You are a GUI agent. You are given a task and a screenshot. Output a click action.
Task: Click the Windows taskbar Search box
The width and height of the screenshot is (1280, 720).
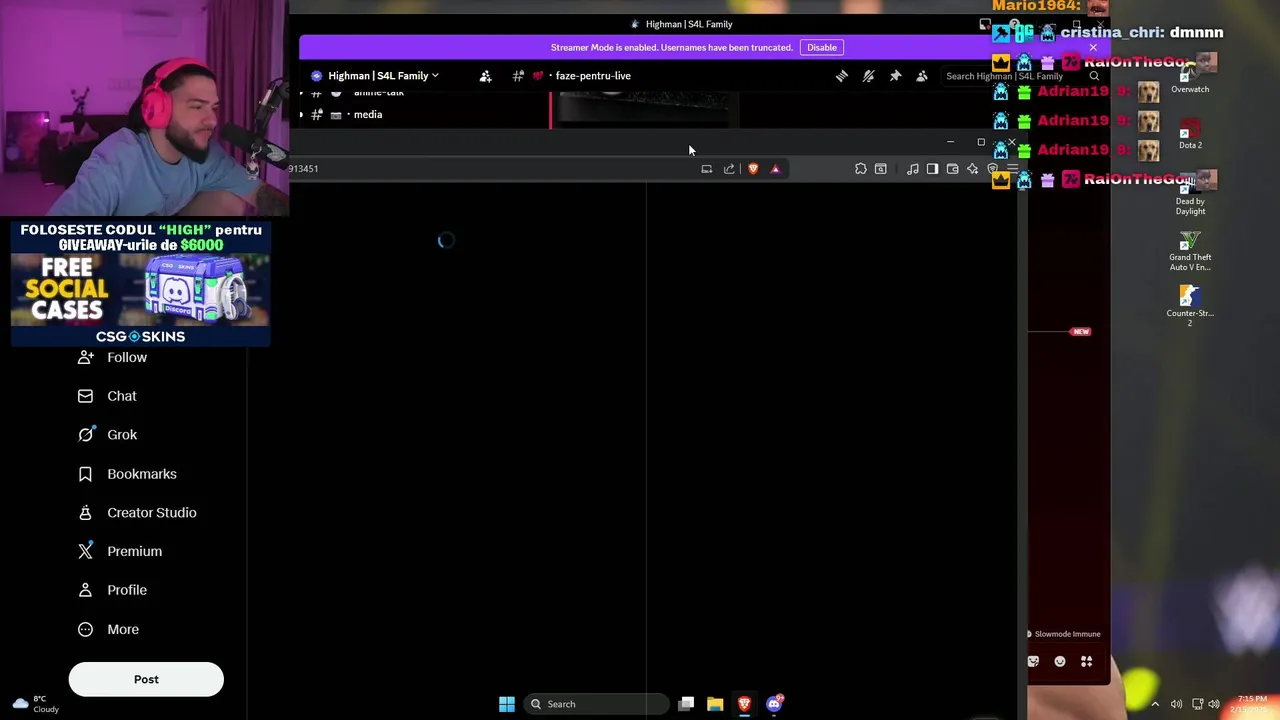click(x=596, y=704)
